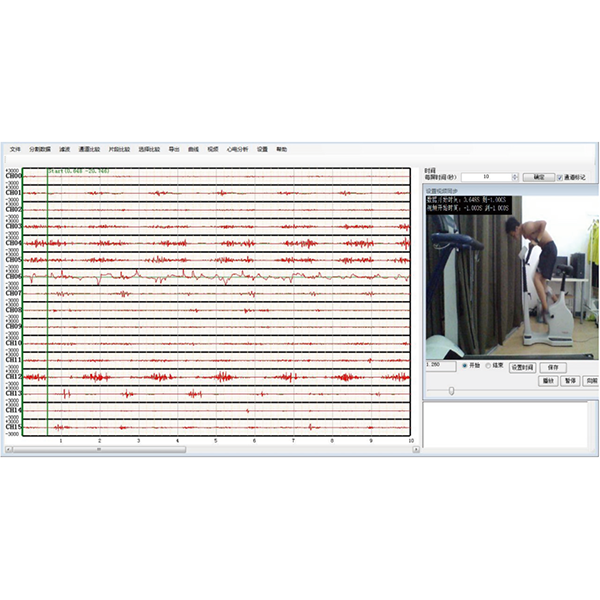Open the 文件 menu
The image size is (600, 600).
[15, 149]
